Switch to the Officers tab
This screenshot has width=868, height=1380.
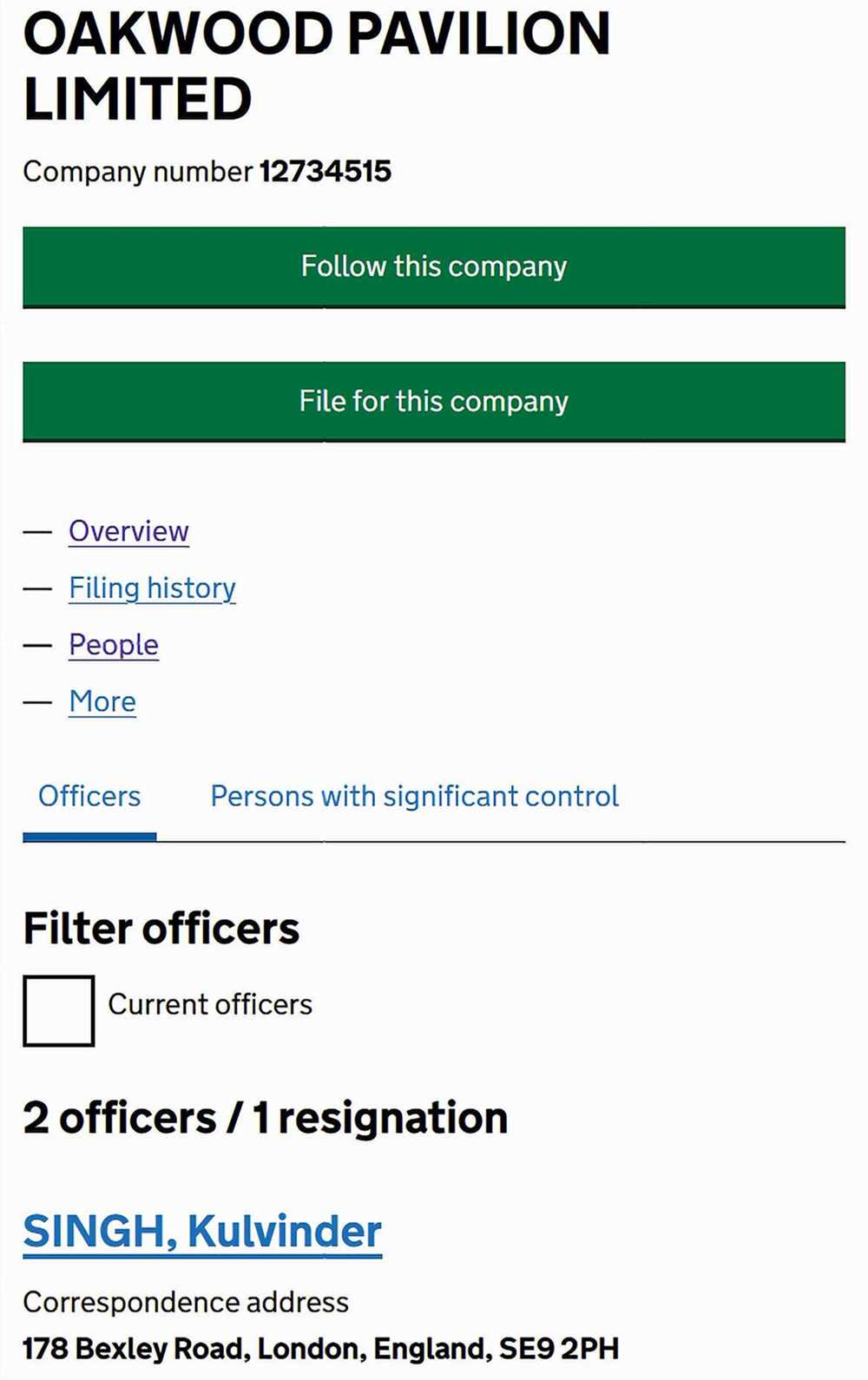(89, 797)
